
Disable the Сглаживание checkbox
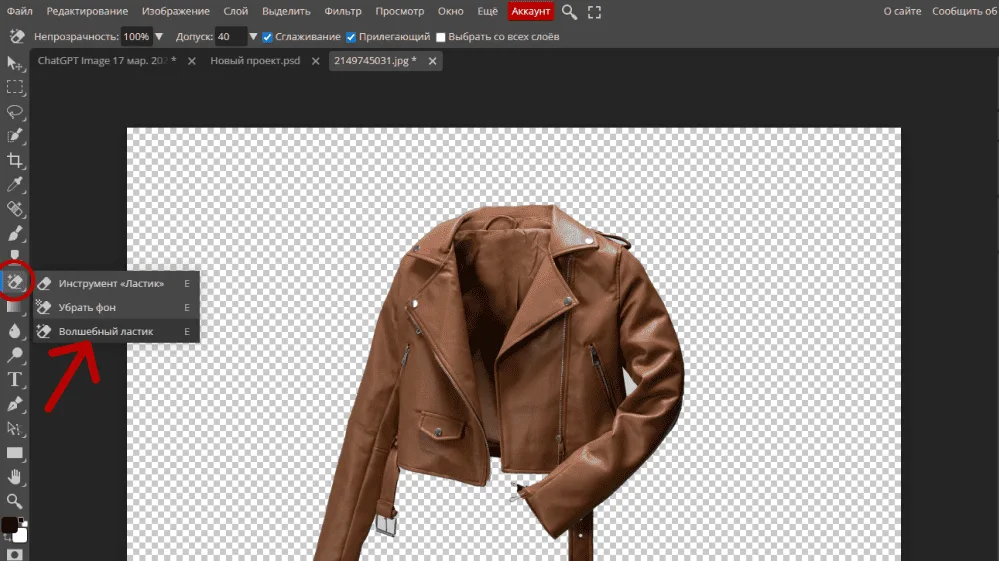tap(268, 37)
